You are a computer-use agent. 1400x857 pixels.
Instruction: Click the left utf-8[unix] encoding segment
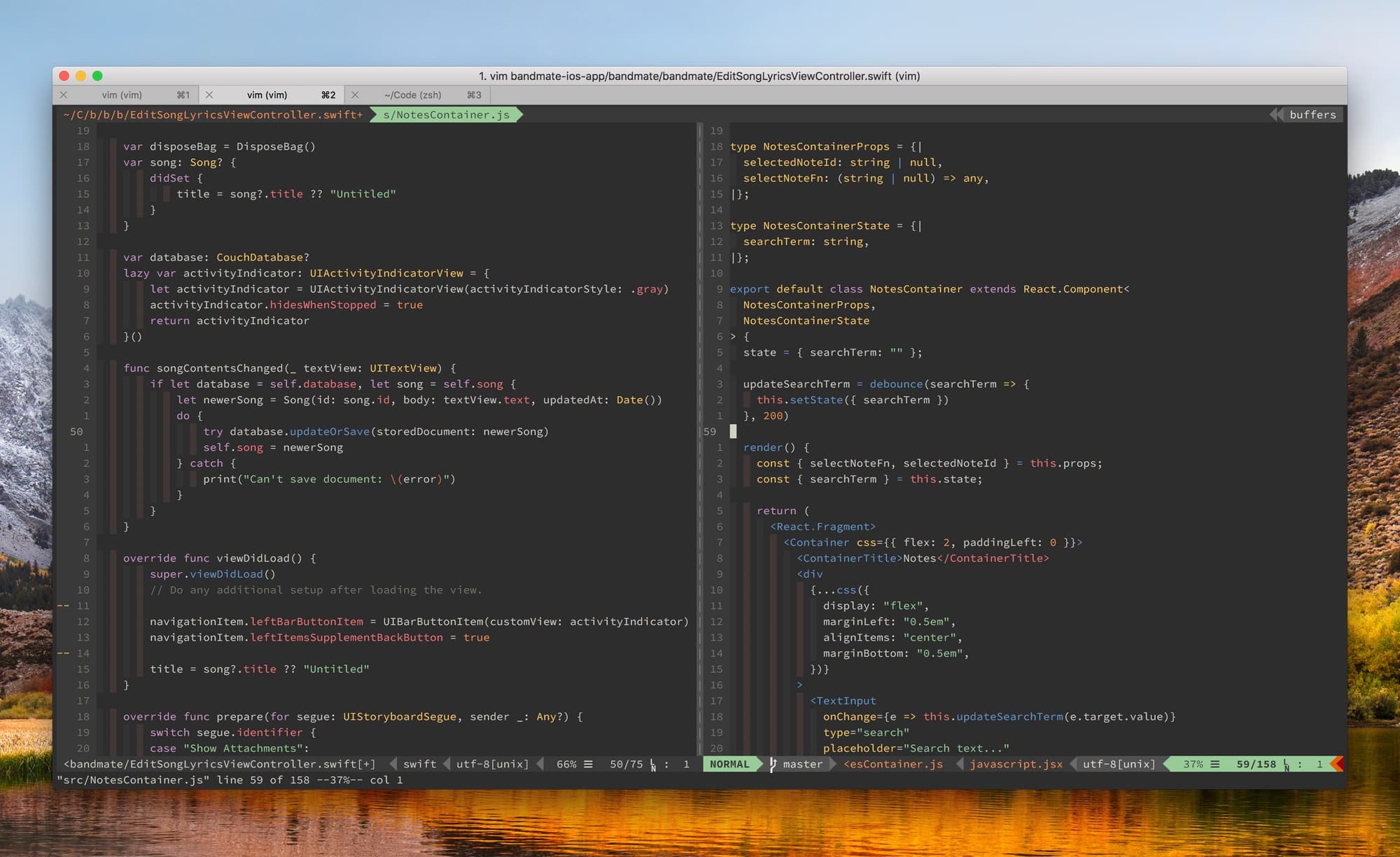[492, 764]
